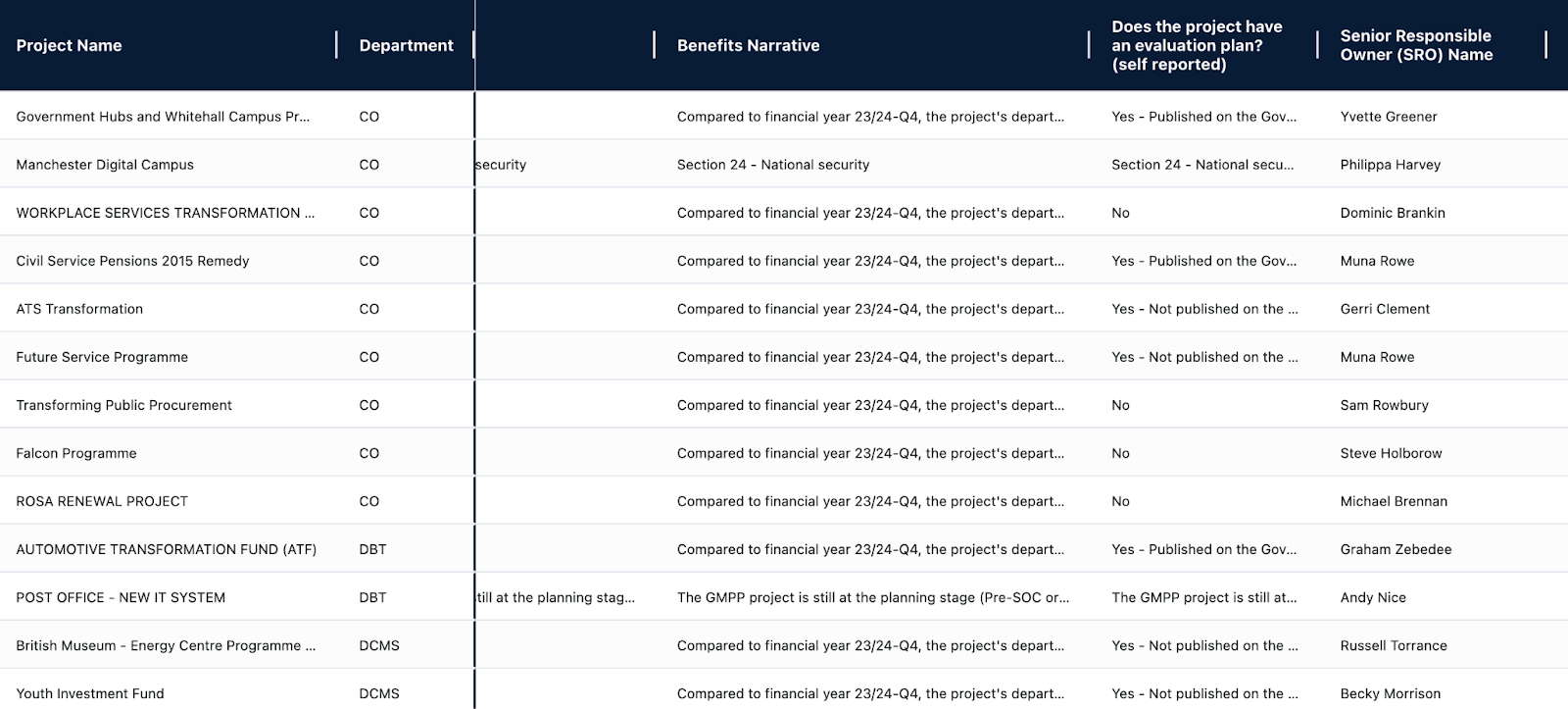Click Muna Rowe in Civil Service Pensions row
The image size is (1568, 709).
click(1377, 261)
